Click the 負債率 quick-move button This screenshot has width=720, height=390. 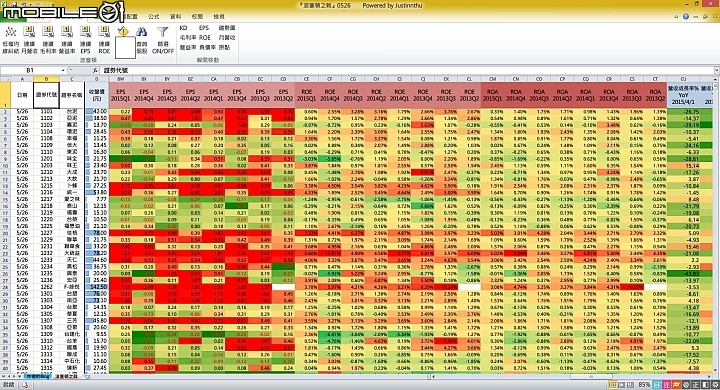click(208, 47)
